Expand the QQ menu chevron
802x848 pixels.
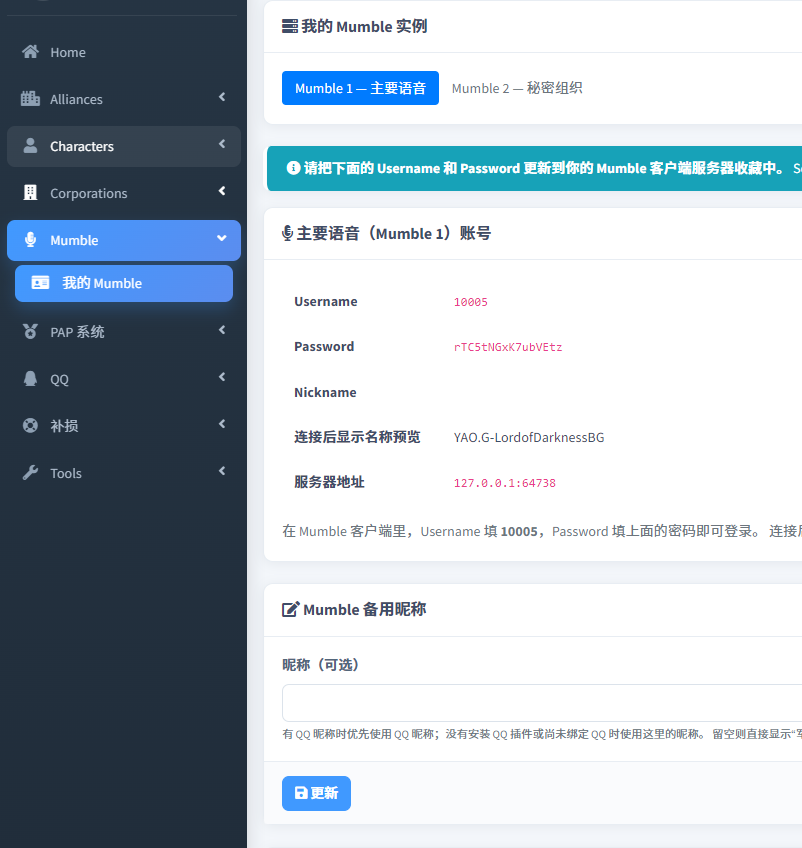coord(222,377)
